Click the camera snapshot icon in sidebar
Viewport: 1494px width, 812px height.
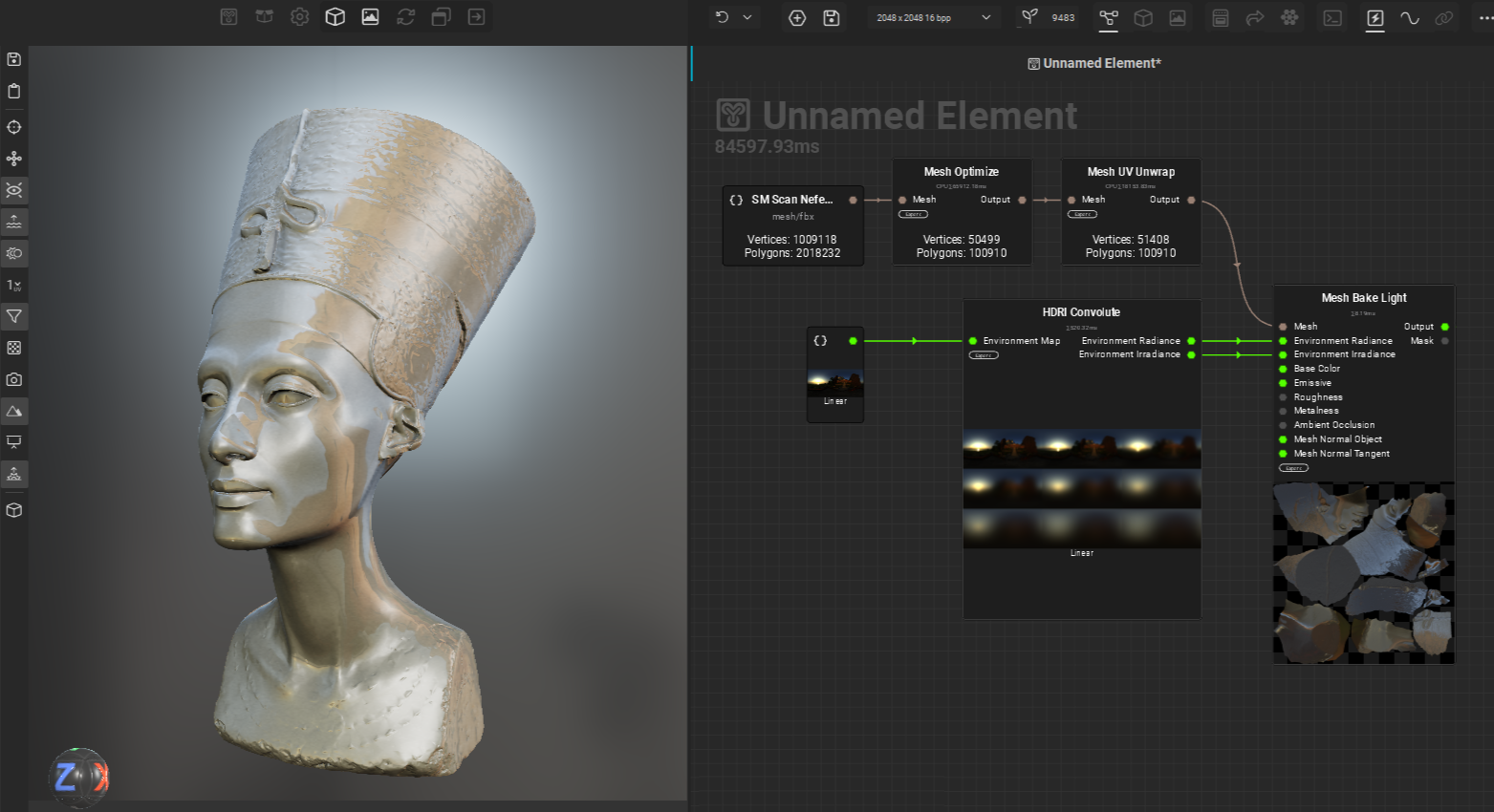14,379
